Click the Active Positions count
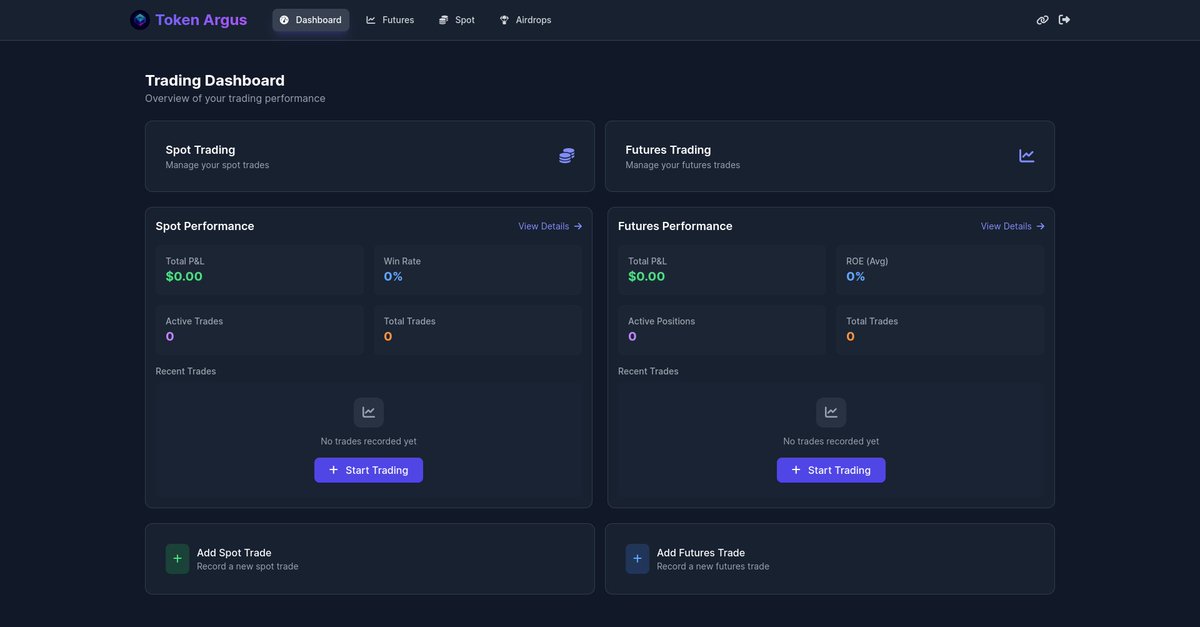Image resolution: width=1200 pixels, height=627 pixels. pos(633,337)
